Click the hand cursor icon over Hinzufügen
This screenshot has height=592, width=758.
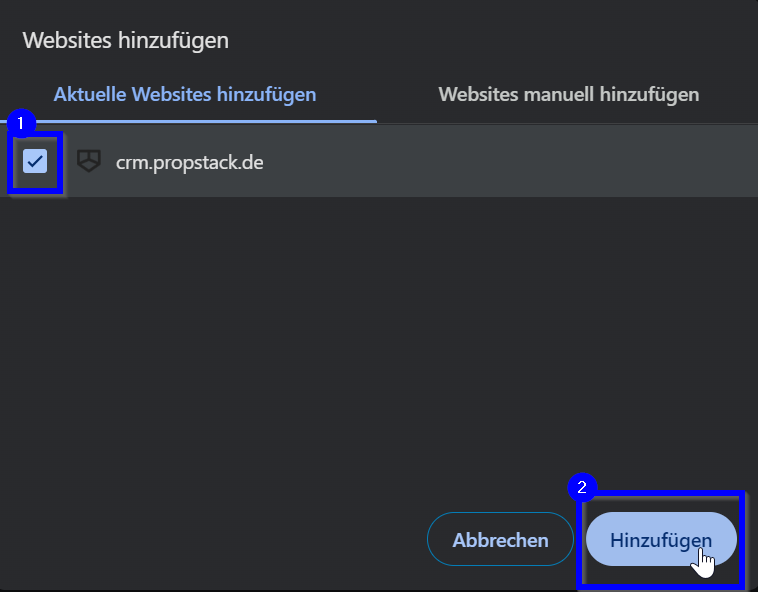pos(705,562)
